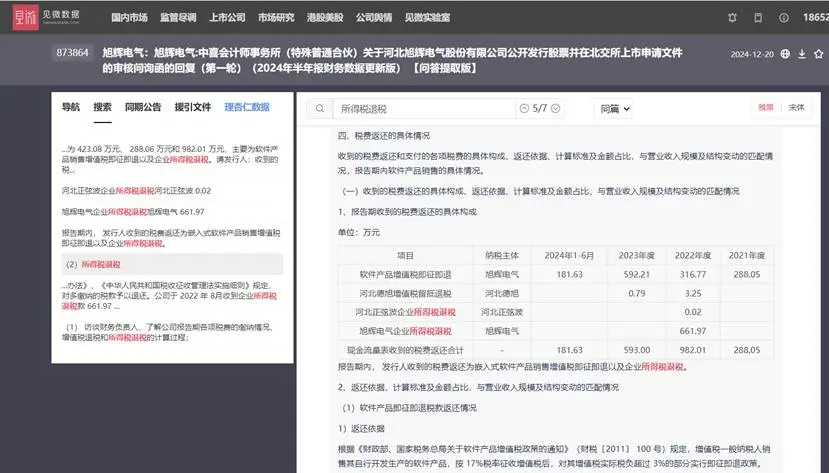Screen dimensions: 829x473
Task: Open the result starting with （1）访谈财务负责人
Action: (168, 332)
